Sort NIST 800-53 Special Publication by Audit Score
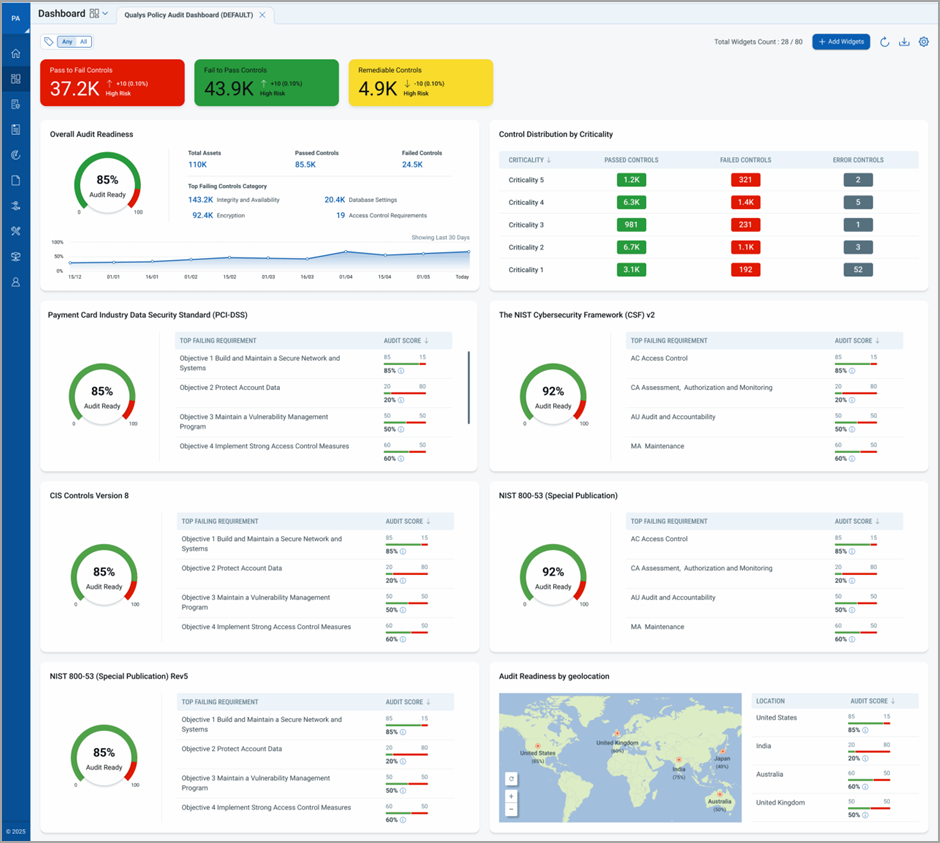 pyautogui.click(x=877, y=521)
